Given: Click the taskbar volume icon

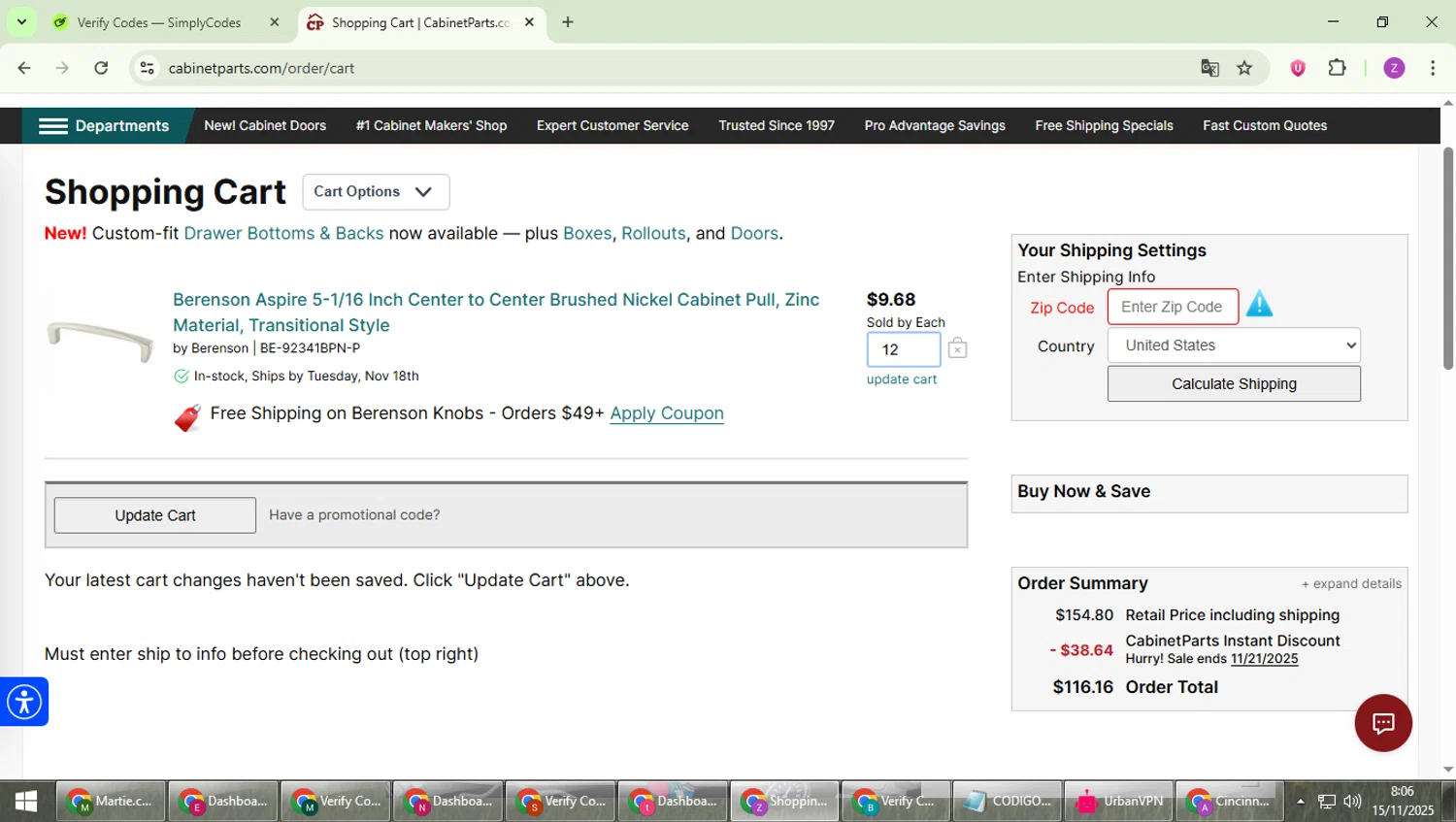Looking at the screenshot, I should 1352,802.
